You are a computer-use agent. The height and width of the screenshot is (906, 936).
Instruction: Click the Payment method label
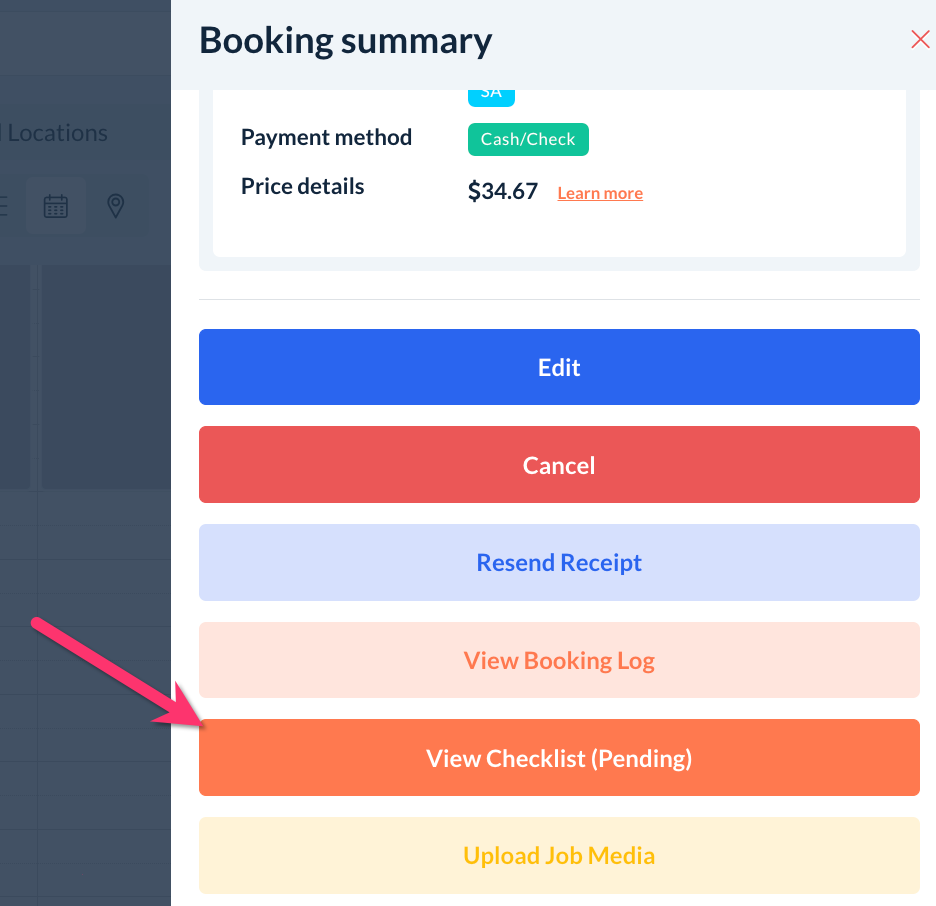pos(326,137)
